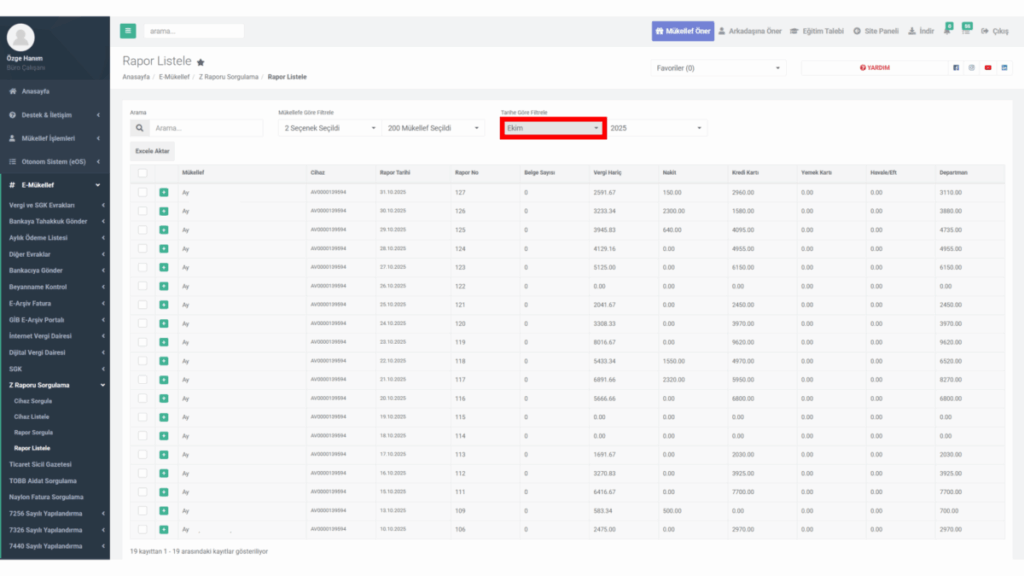Check the checkbox for report 113 row

click(x=142, y=455)
